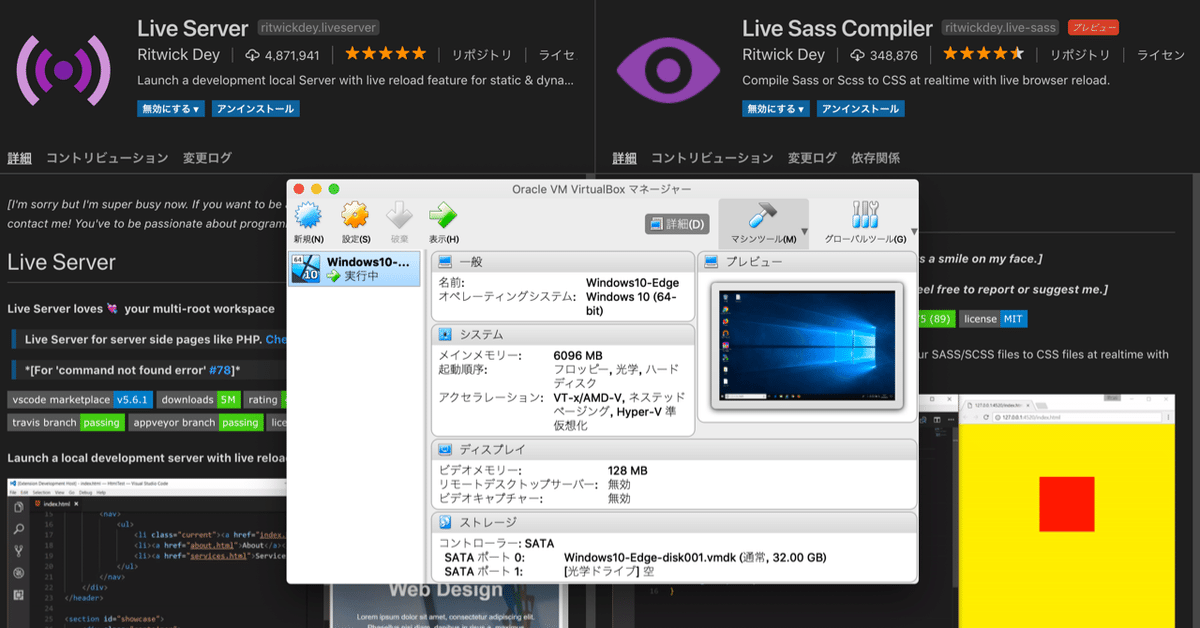This screenshot has height=628, width=1200.
Task: Click the システム section header
Action: tap(563, 334)
